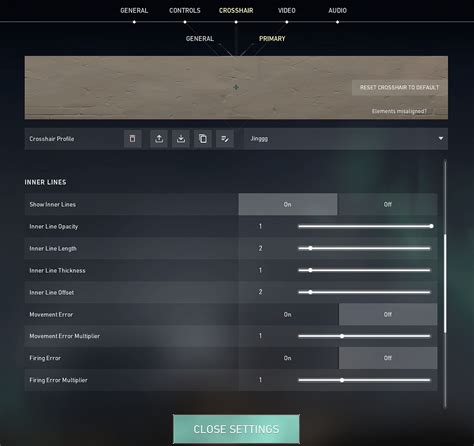Adjust the Inner Line Offset slider
The height and width of the screenshot is (446, 474).
[364, 292]
